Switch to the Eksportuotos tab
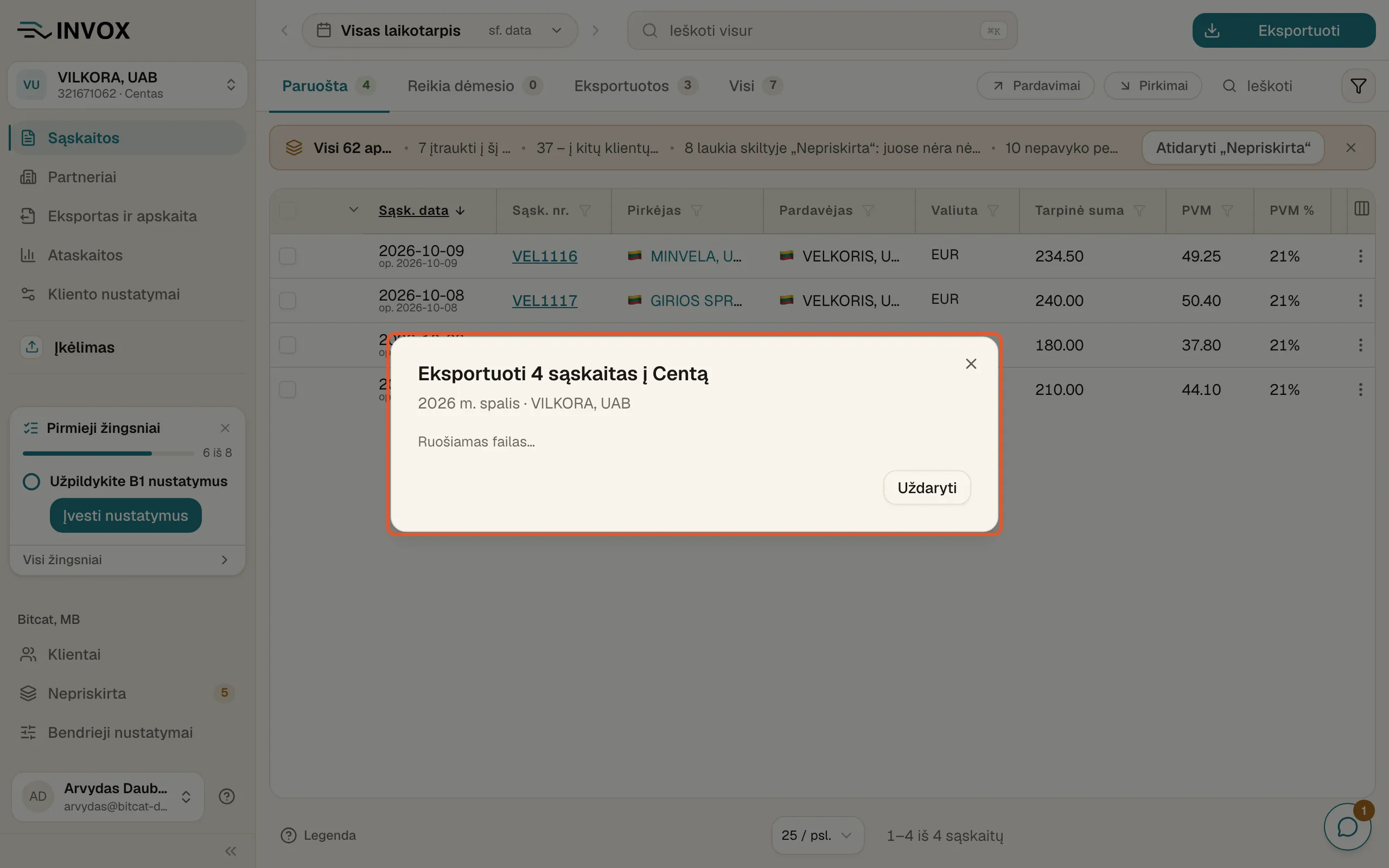The width and height of the screenshot is (1389, 868). click(635, 86)
